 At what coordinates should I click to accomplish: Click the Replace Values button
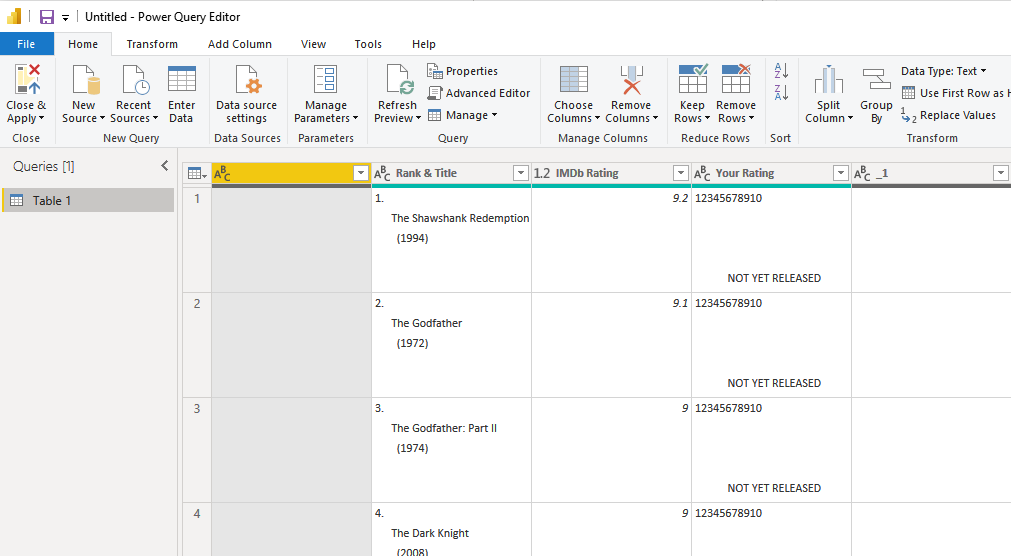pos(948,115)
